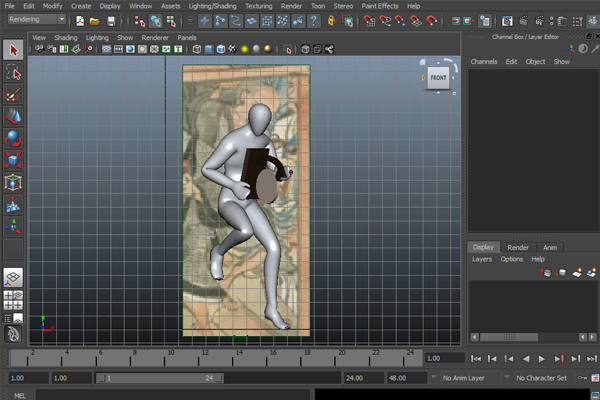Open the Rendering menu set dropdown

[37, 19]
